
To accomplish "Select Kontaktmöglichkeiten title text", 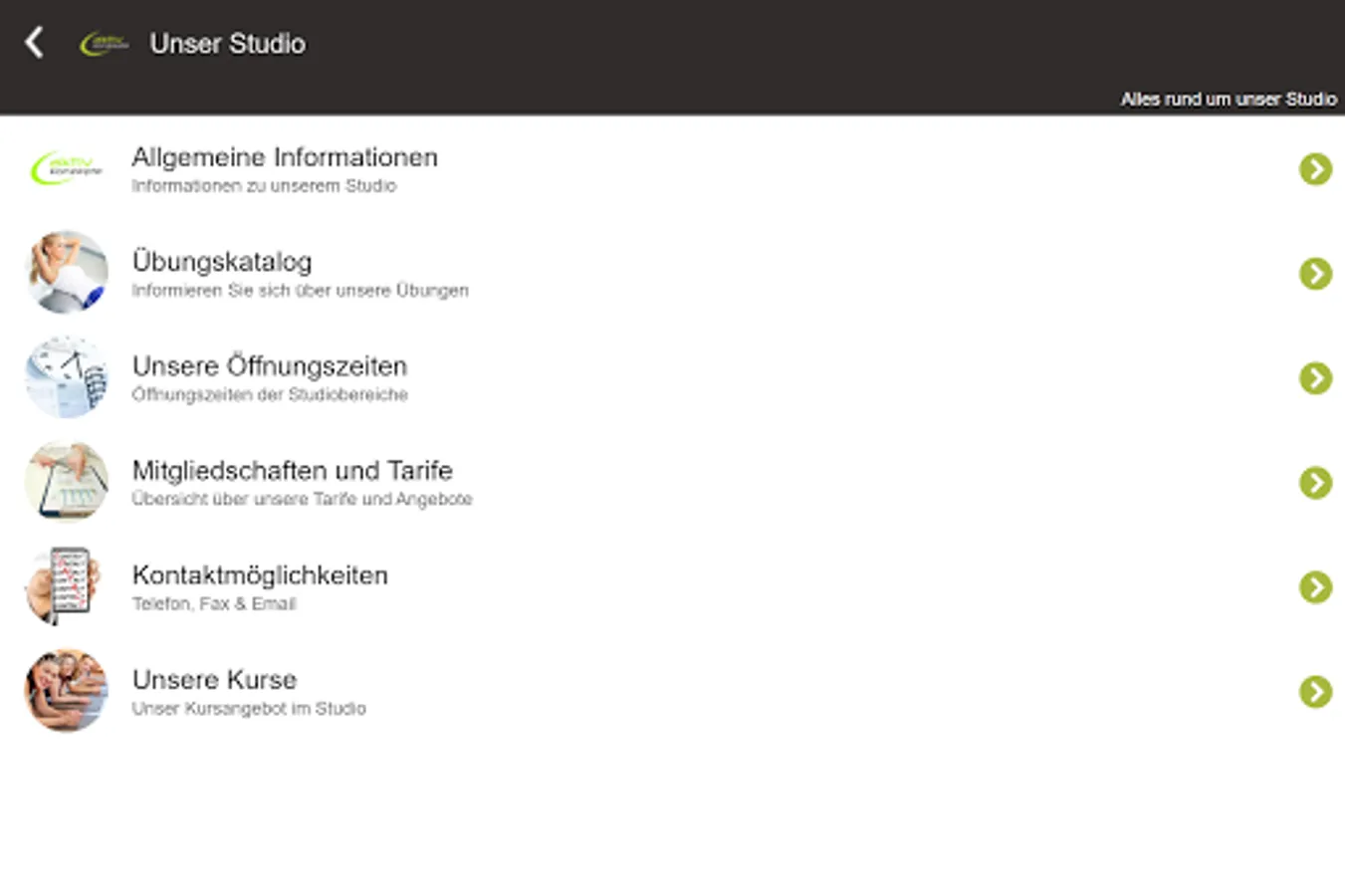I will pyautogui.click(x=260, y=575).
